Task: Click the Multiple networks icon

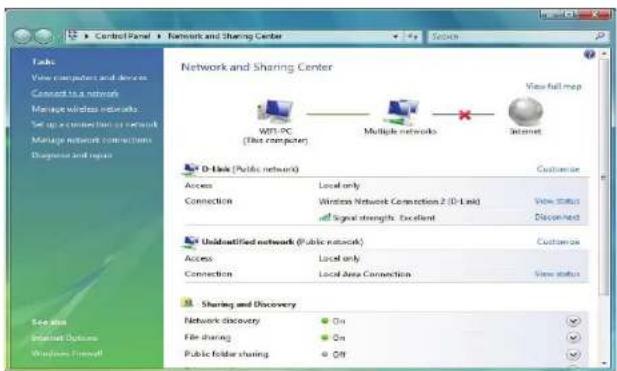Action: click(x=401, y=112)
